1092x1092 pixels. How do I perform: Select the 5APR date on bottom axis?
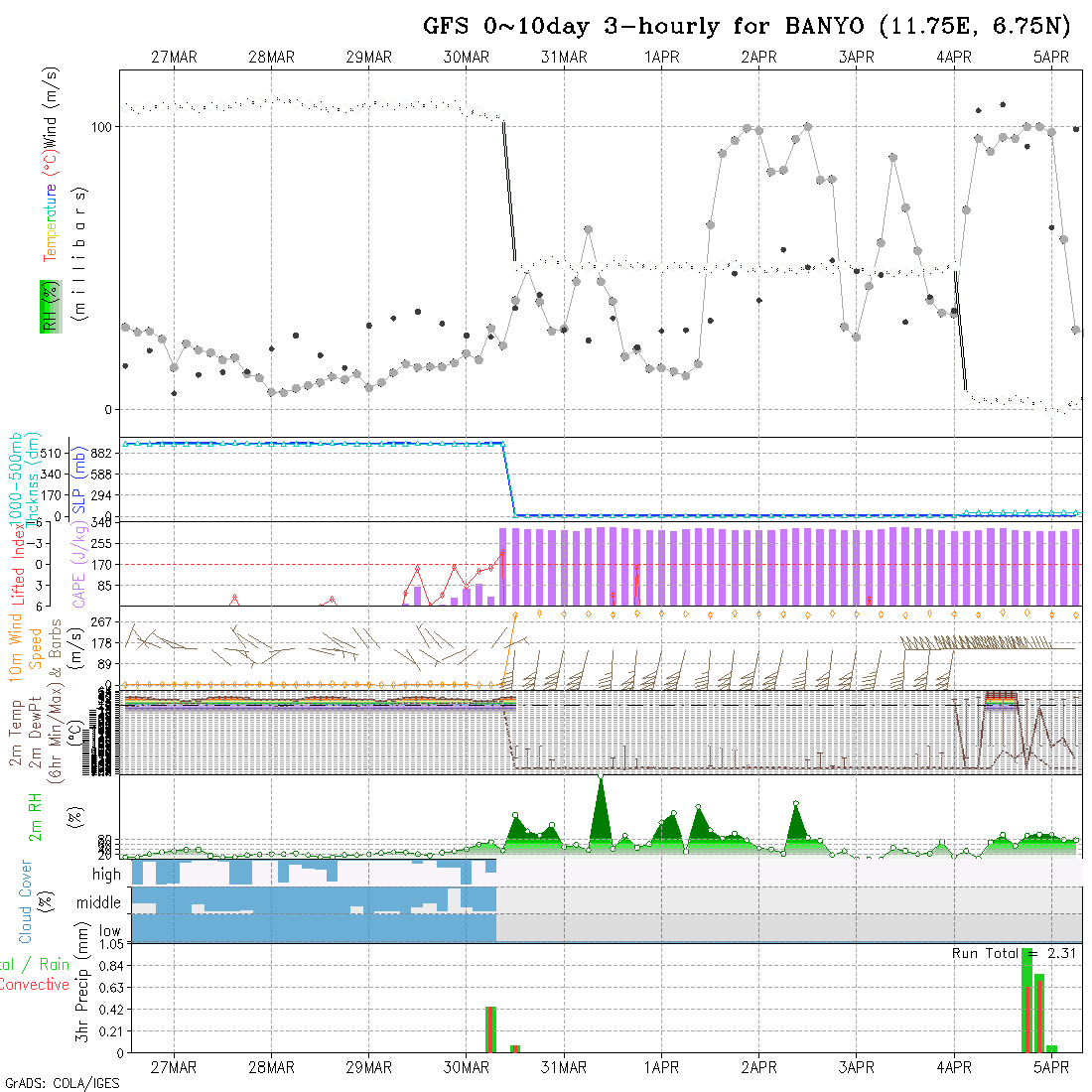1051,1067
